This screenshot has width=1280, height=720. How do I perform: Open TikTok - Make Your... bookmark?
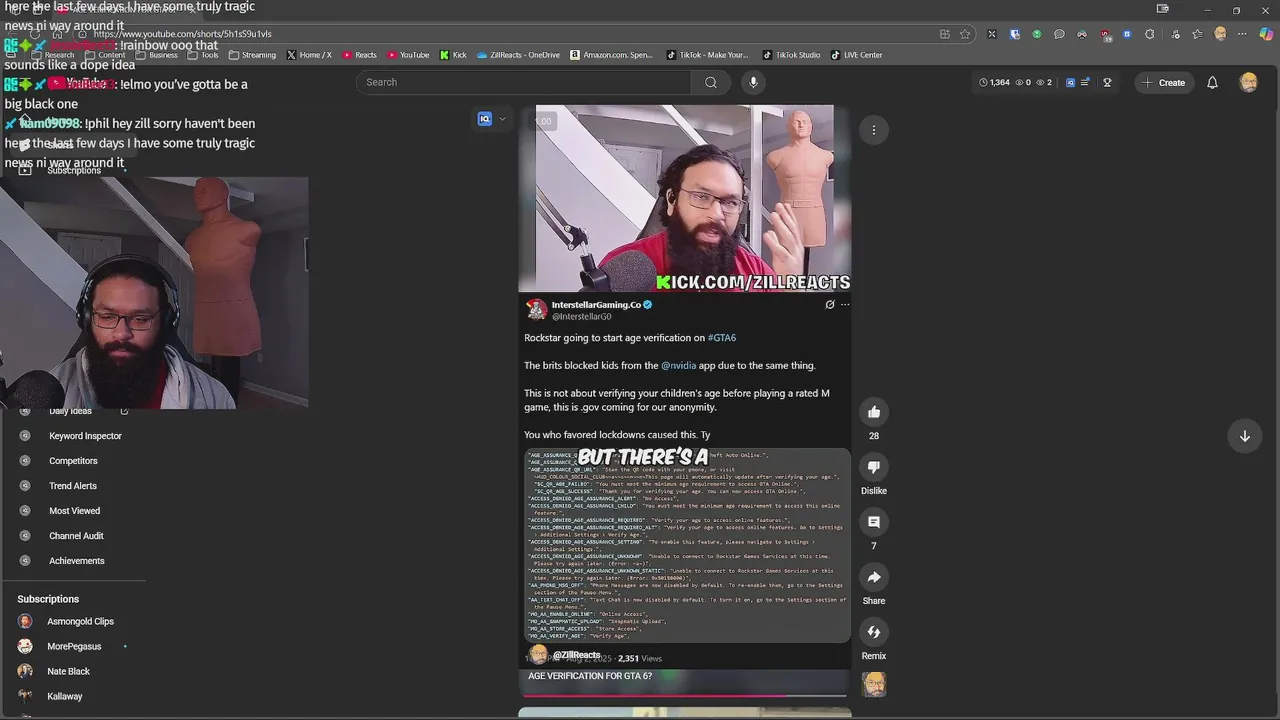707,55
